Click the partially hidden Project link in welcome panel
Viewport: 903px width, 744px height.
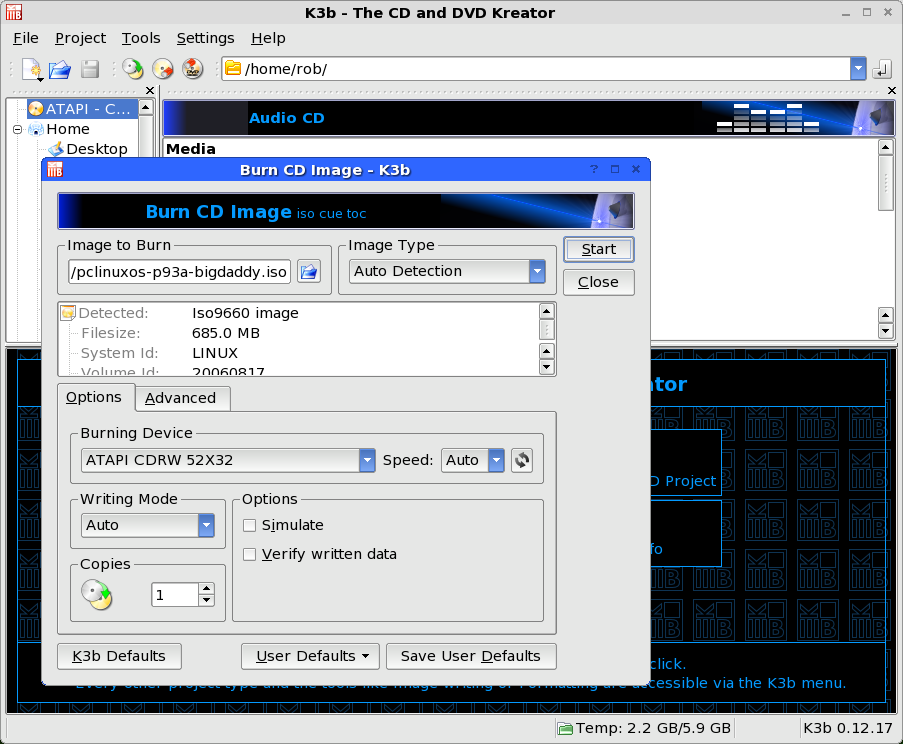684,481
